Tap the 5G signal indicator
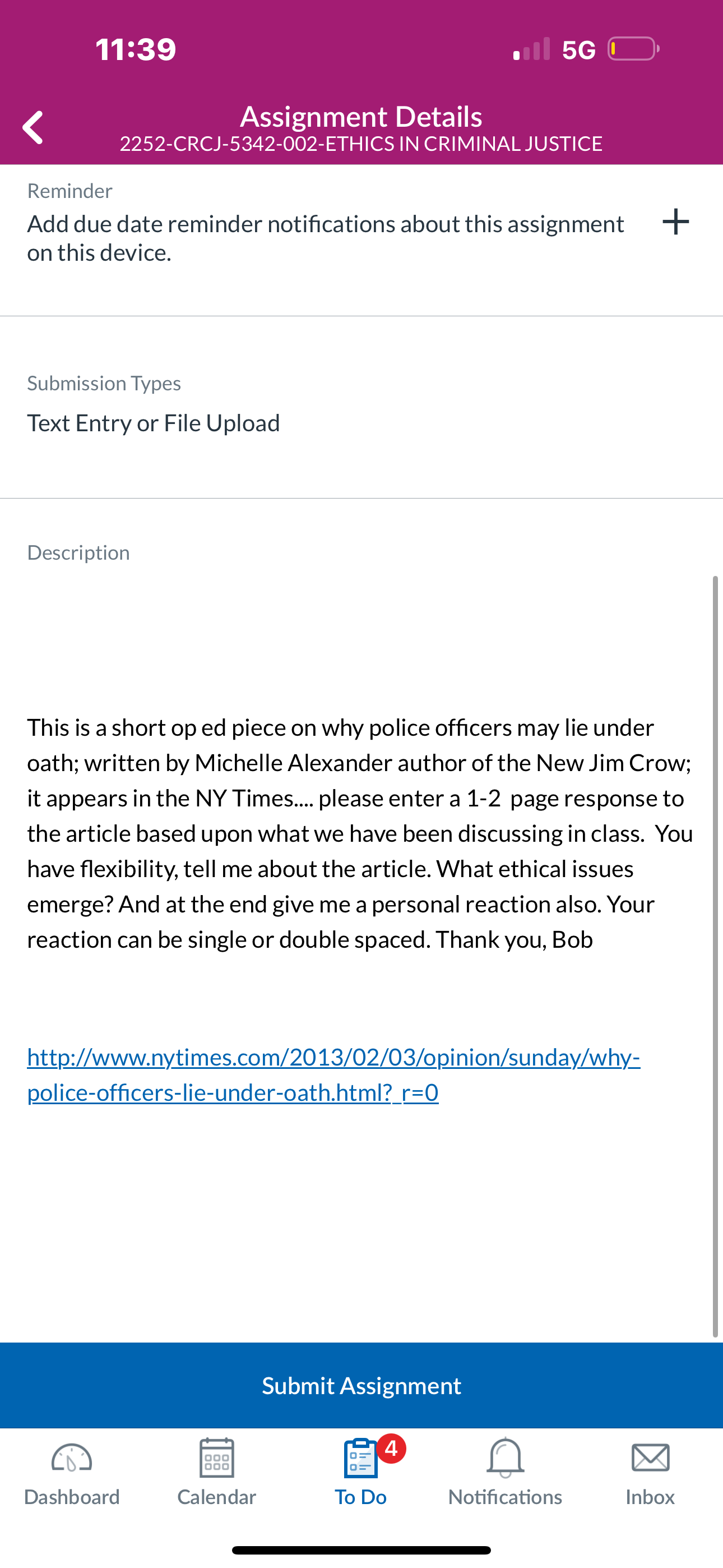723x1568 pixels. tap(579, 50)
